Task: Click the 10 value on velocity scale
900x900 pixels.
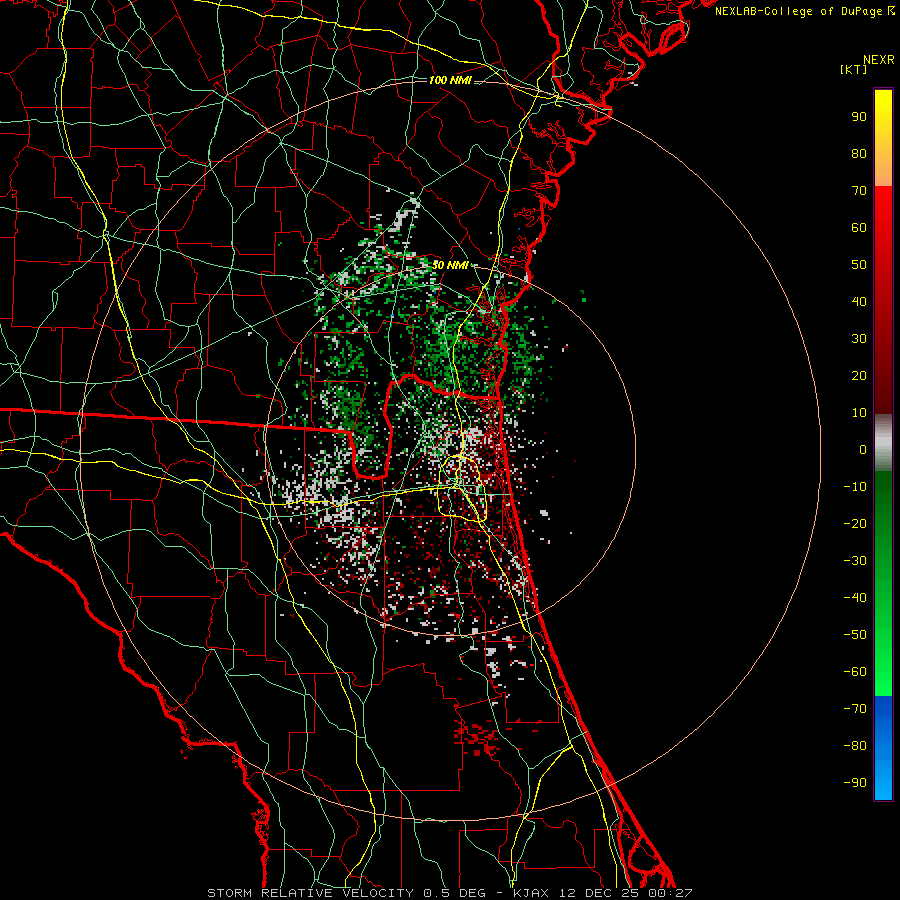Action: (x=859, y=413)
